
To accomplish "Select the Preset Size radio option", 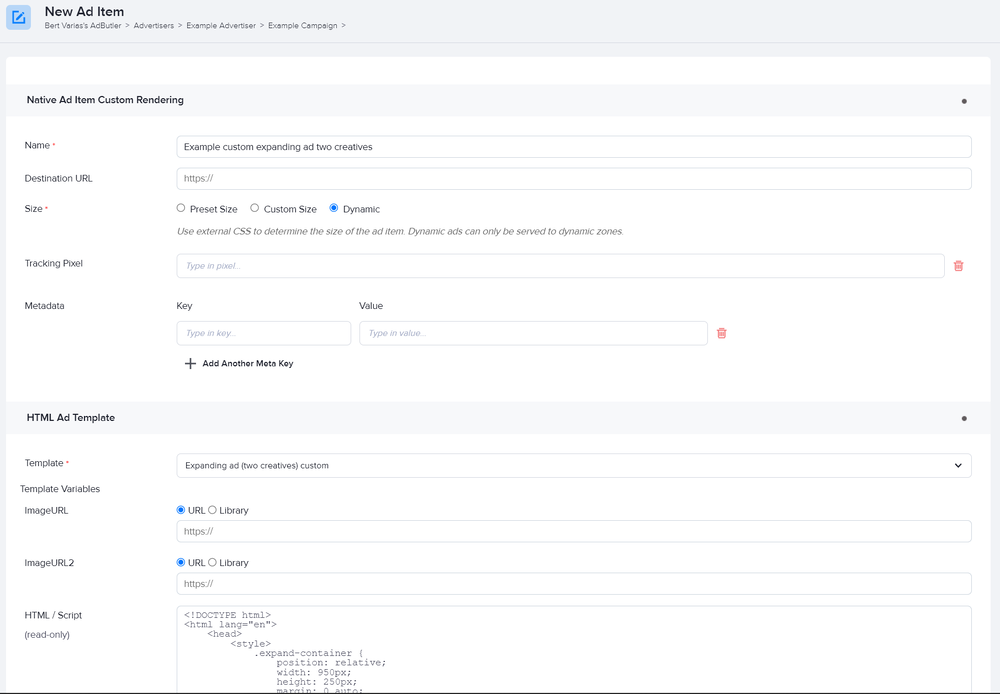I will (x=181, y=208).
